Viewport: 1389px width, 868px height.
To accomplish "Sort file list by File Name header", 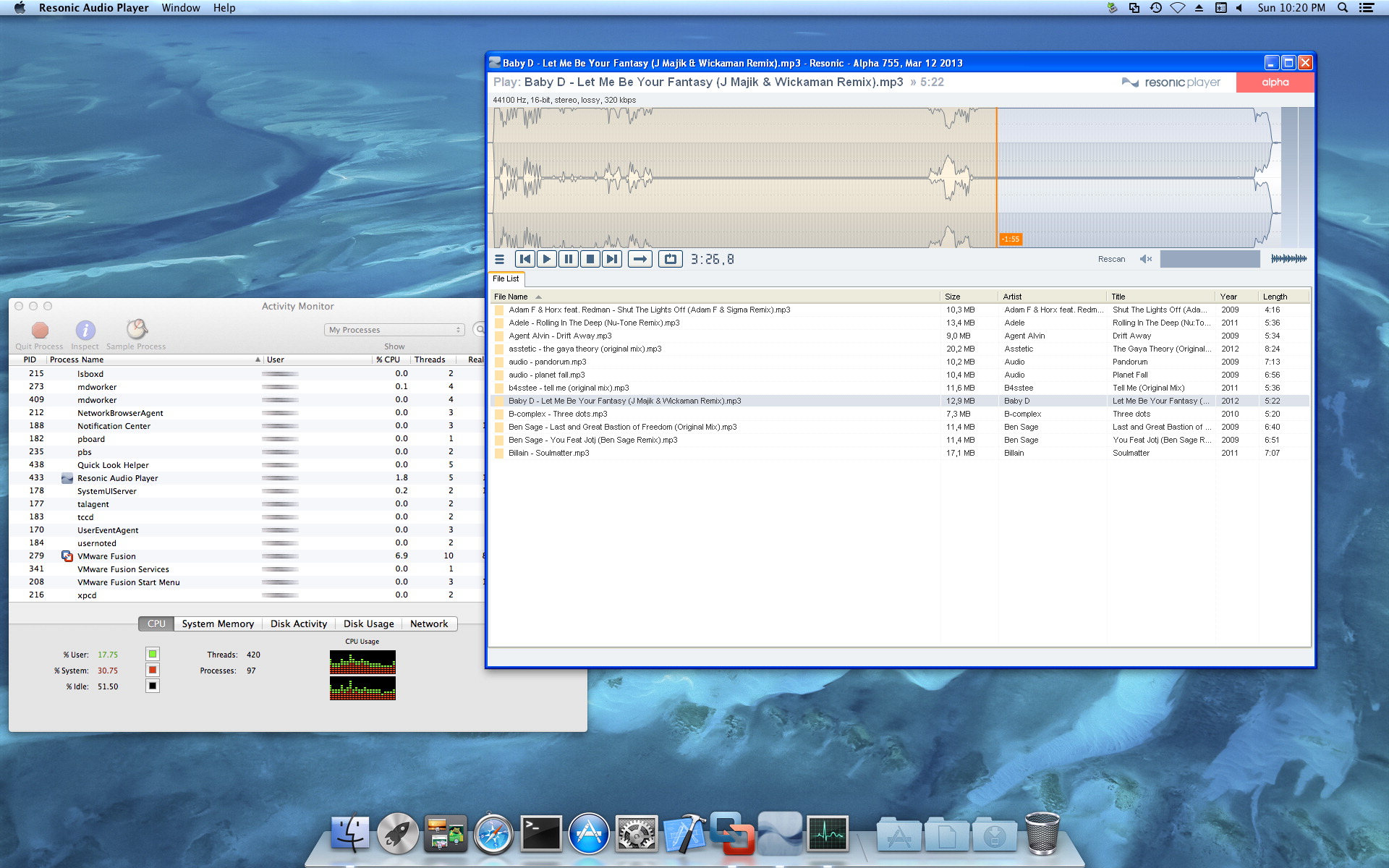I will tap(511, 297).
